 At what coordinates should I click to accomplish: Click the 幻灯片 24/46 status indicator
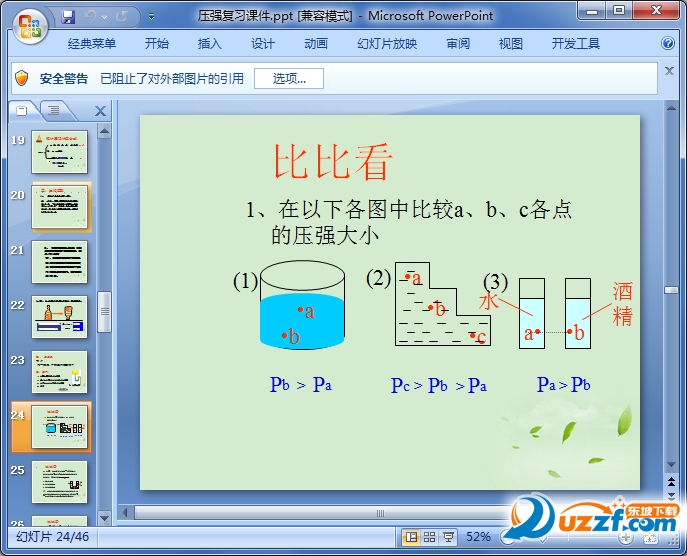(x=52, y=537)
